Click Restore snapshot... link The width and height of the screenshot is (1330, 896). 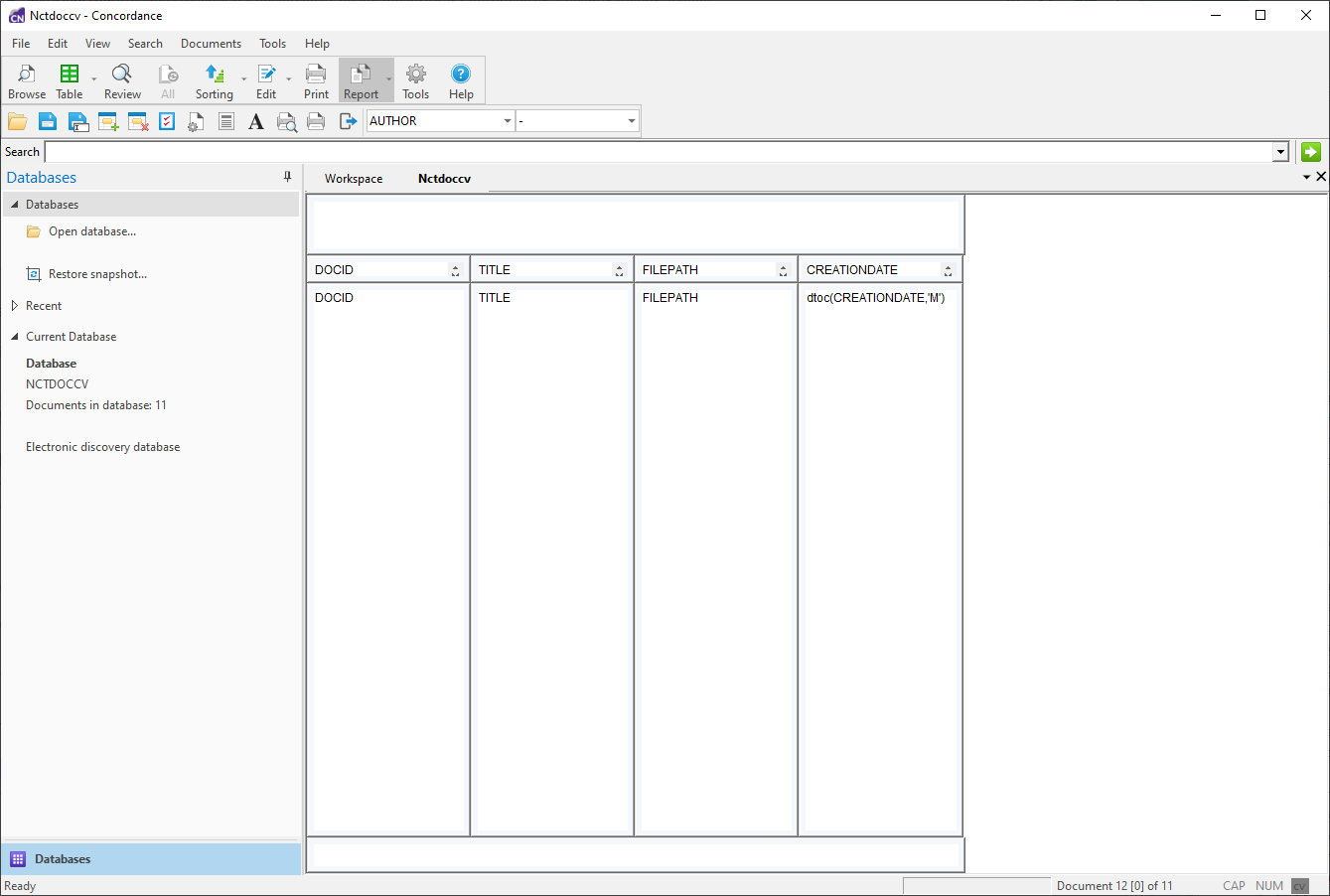coord(97,274)
